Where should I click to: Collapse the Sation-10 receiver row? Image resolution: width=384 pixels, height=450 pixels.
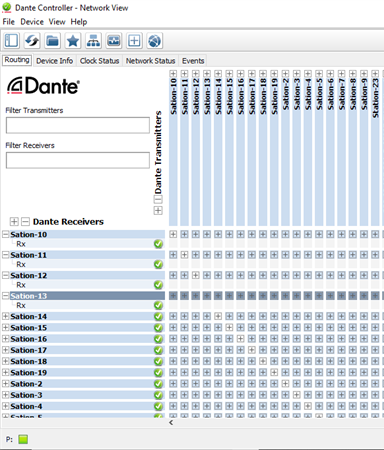coord(5,235)
